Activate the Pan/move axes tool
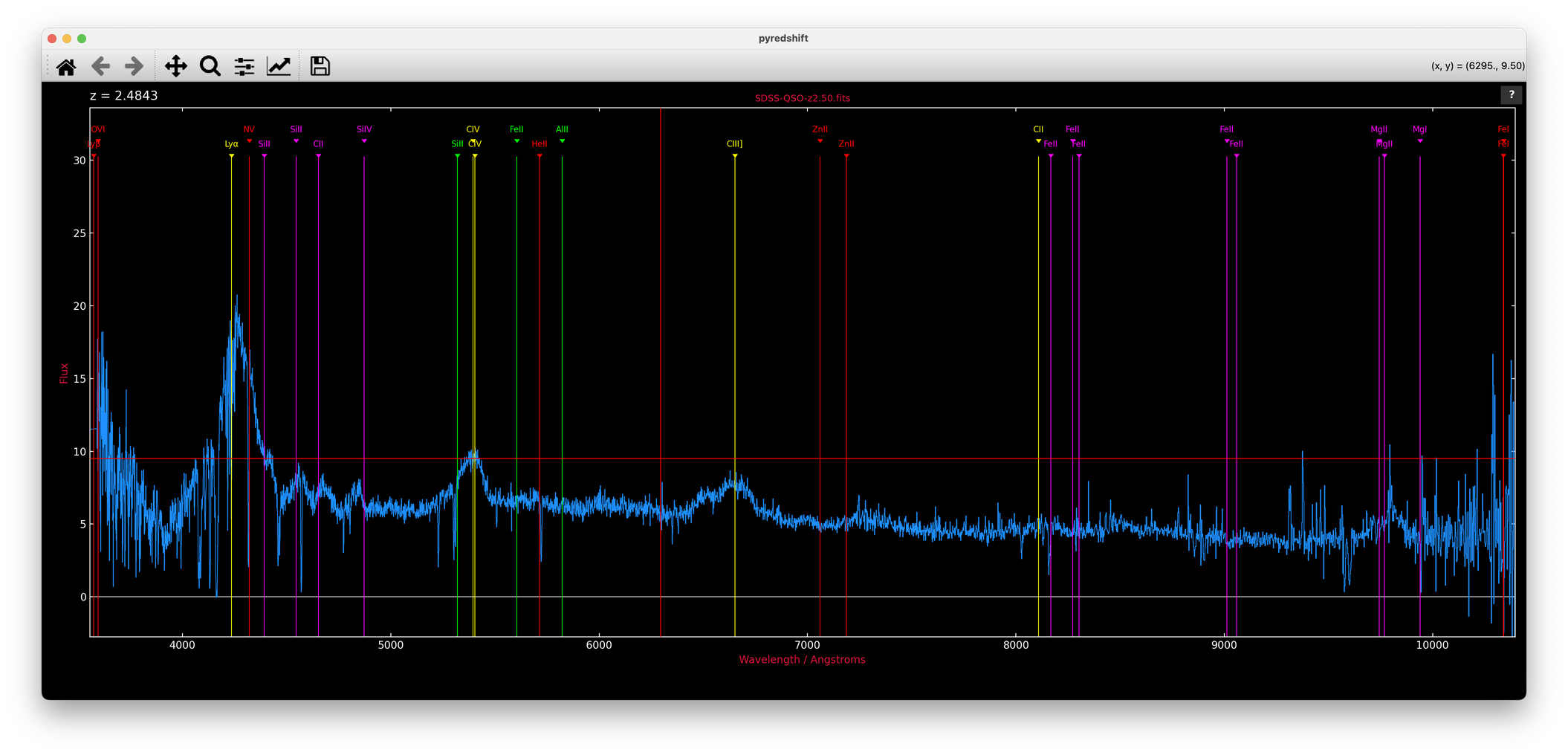Image resolution: width=1568 pixels, height=755 pixels. point(176,67)
